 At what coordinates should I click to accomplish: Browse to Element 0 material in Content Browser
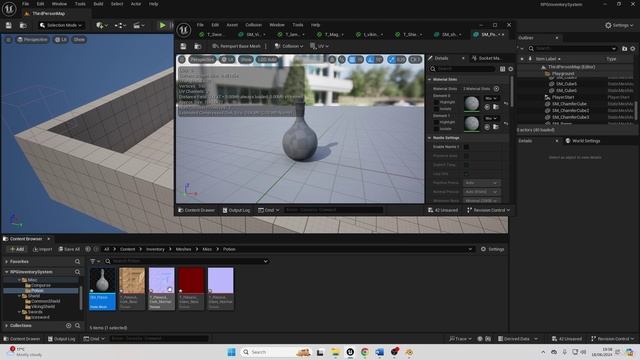pyautogui.click(x=496, y=107)
